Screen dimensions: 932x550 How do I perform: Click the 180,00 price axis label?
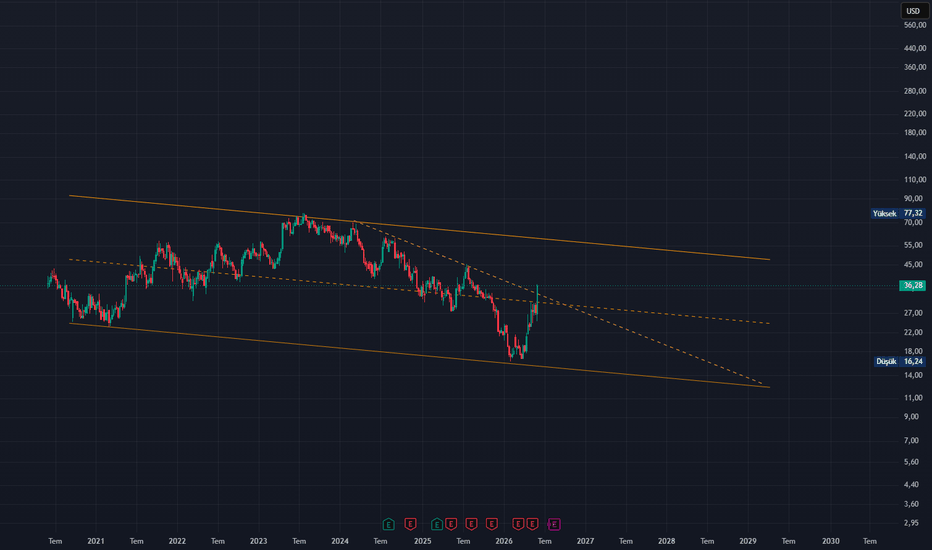pos(915,133)
